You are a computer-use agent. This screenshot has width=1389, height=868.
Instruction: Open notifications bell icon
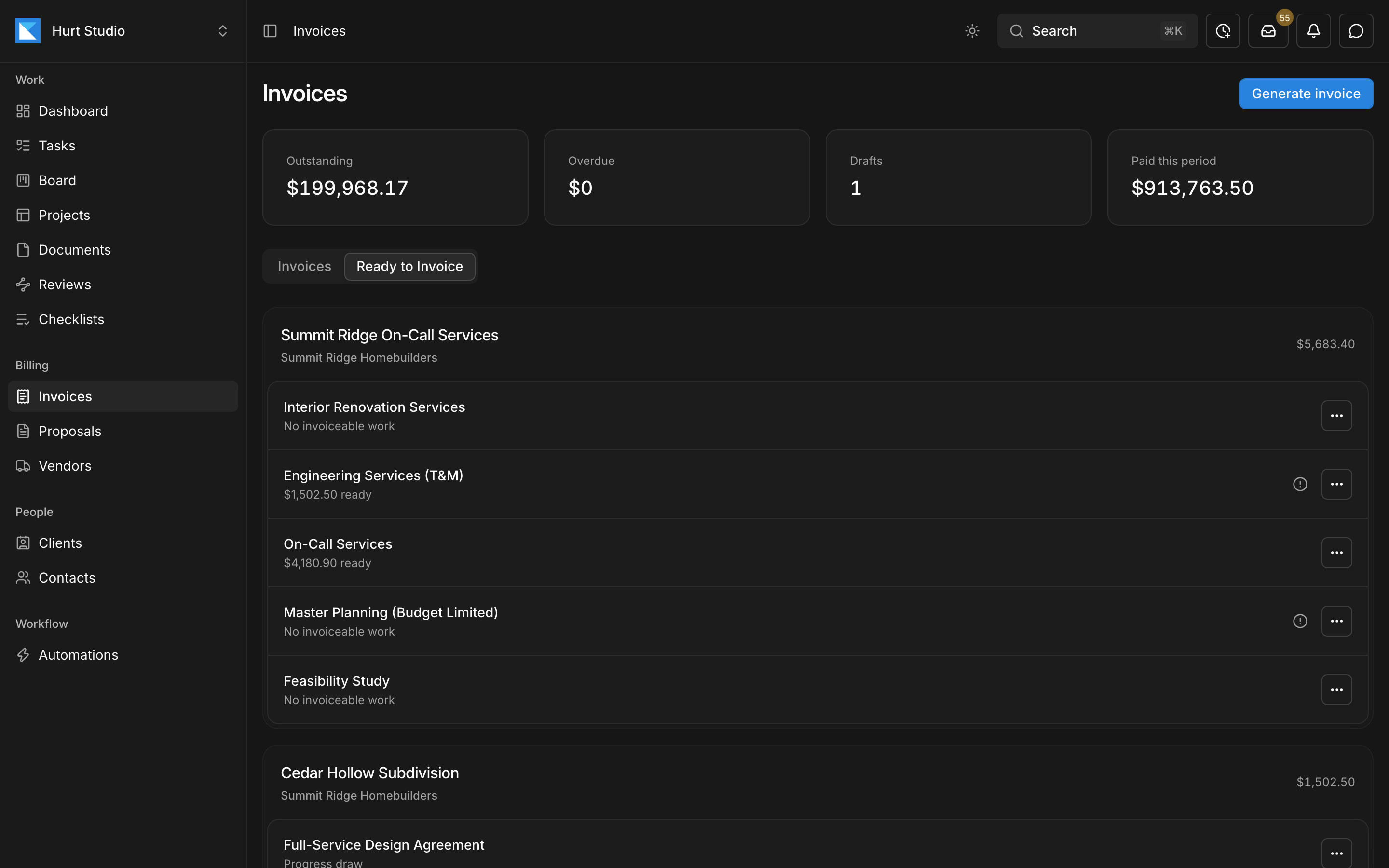pos(1313,31)
